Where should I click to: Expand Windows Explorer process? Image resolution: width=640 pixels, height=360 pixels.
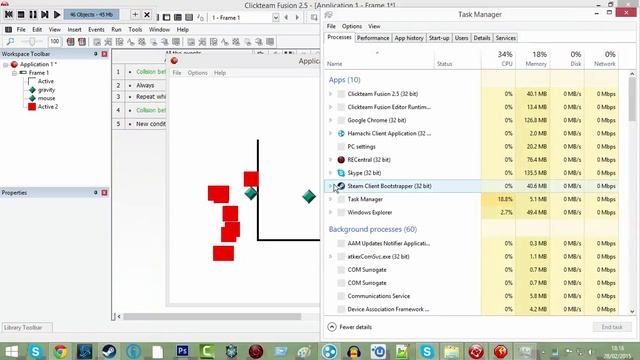click(330, 212)
